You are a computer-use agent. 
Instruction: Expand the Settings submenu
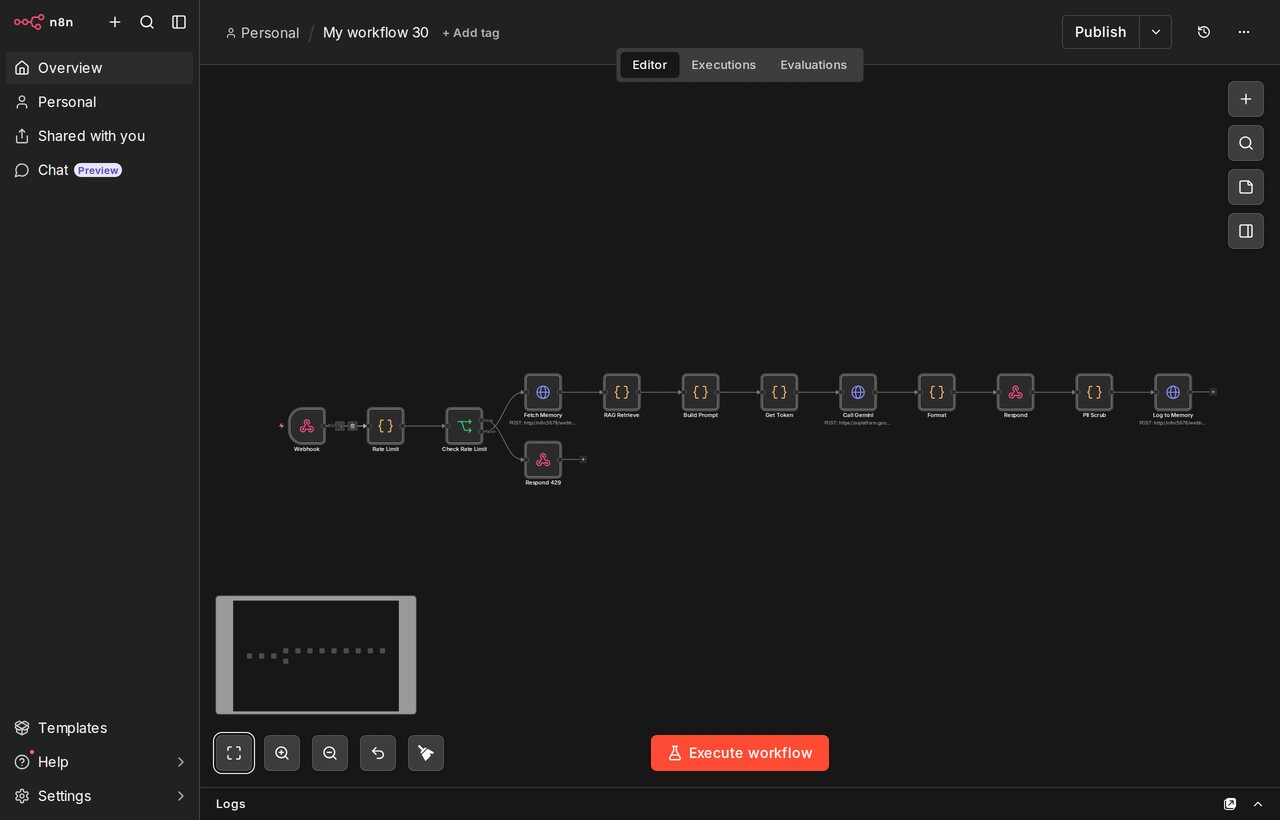click(x=181, y=796)
